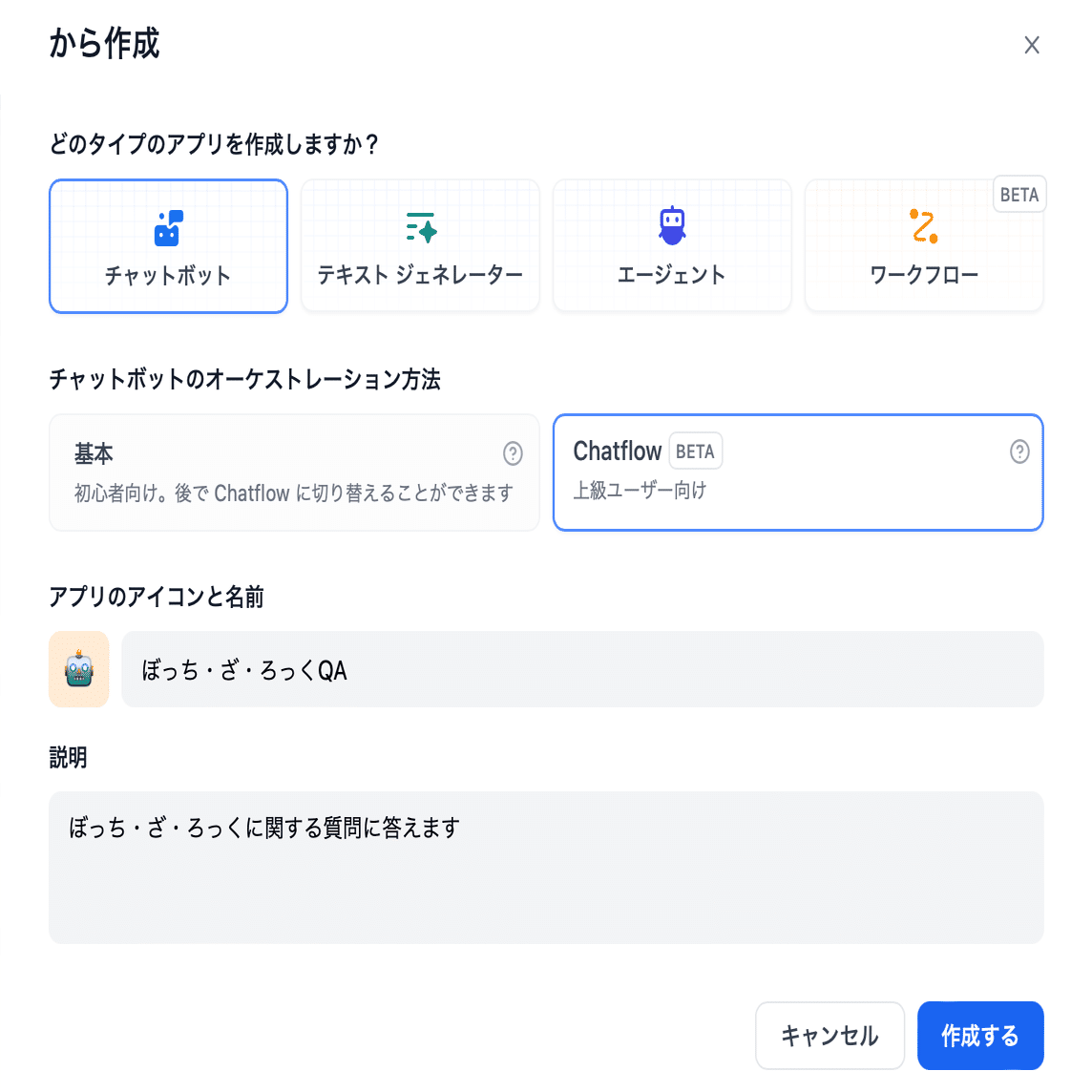
Task: Focus the app name field ぼっち・ざ・ろっくQA
Action: point(583,669)
